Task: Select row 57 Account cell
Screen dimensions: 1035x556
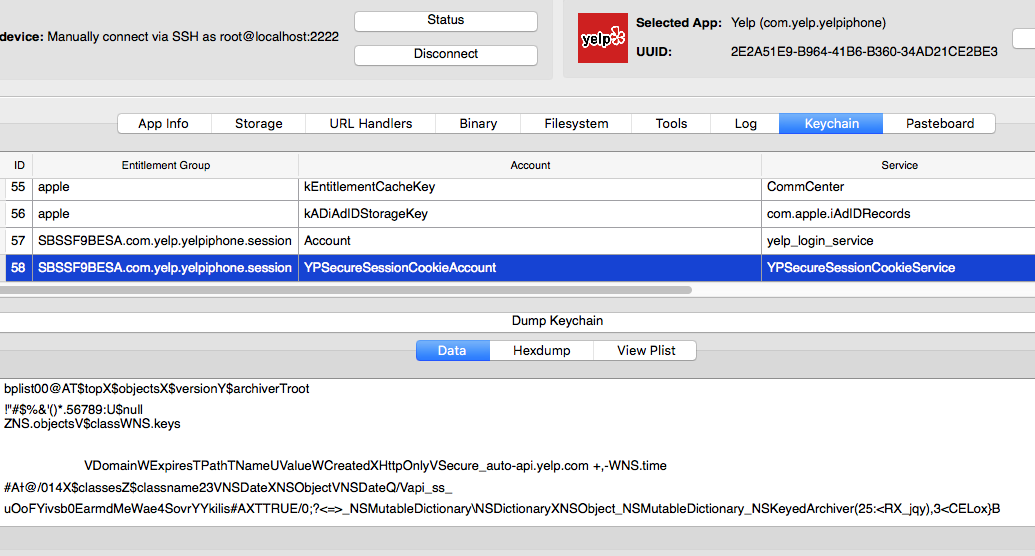Action: coord(530,241)
